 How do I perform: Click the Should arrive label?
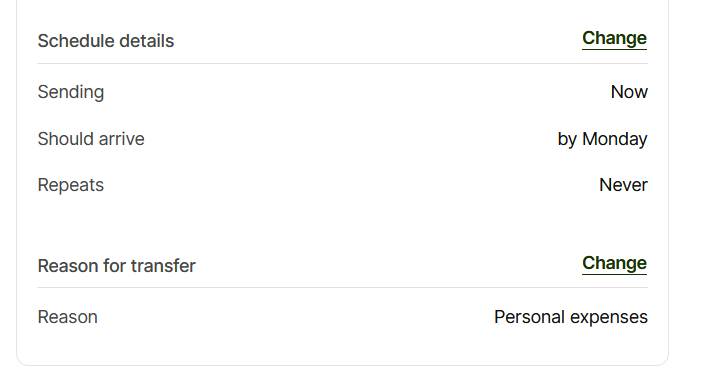(91, 139)
